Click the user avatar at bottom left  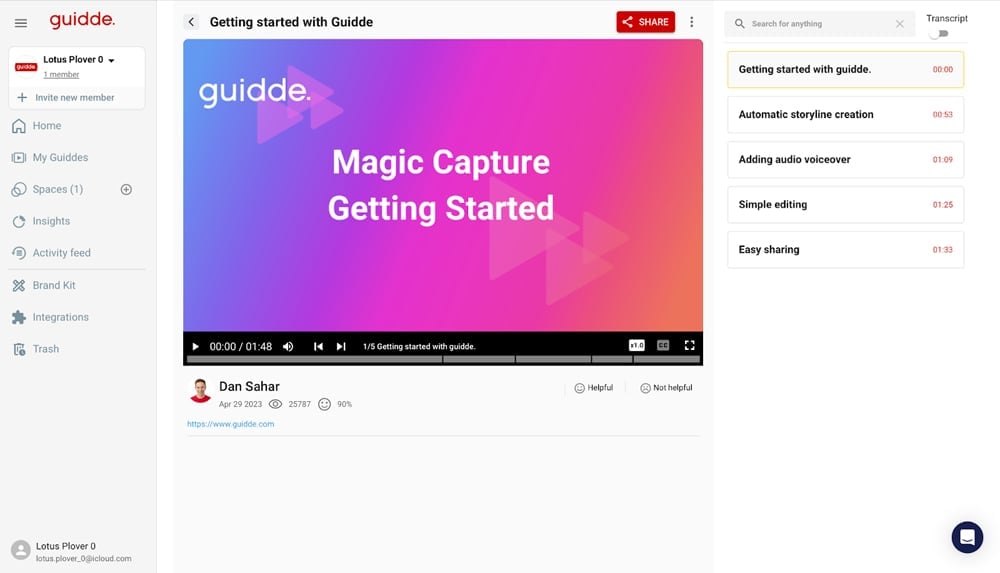click(x=20, y=550)
